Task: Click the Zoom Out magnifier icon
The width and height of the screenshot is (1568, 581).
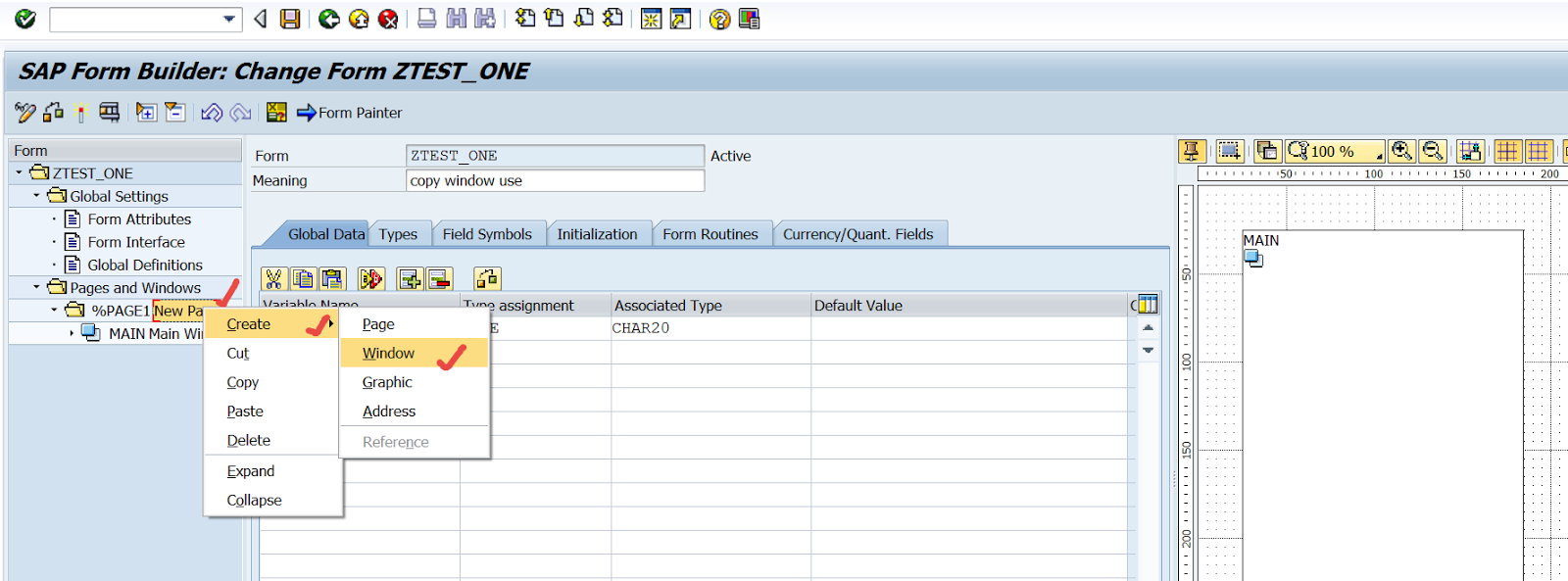Action: 1433,151
